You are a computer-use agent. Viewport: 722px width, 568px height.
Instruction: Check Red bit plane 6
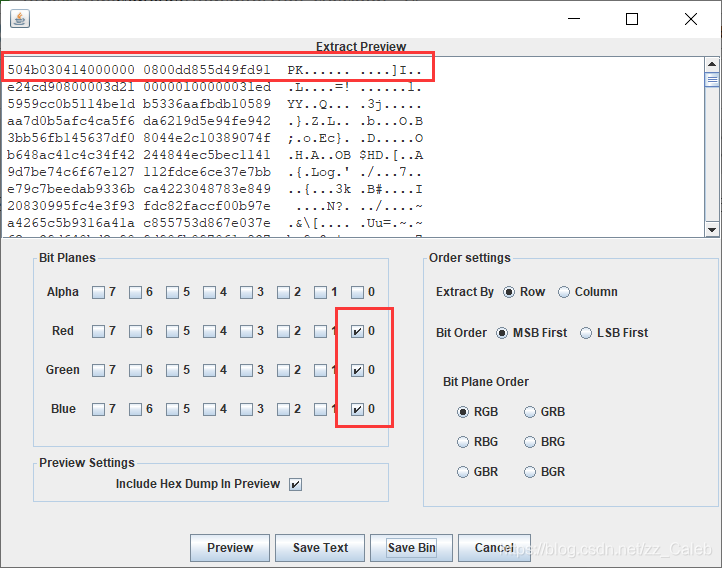135,331
